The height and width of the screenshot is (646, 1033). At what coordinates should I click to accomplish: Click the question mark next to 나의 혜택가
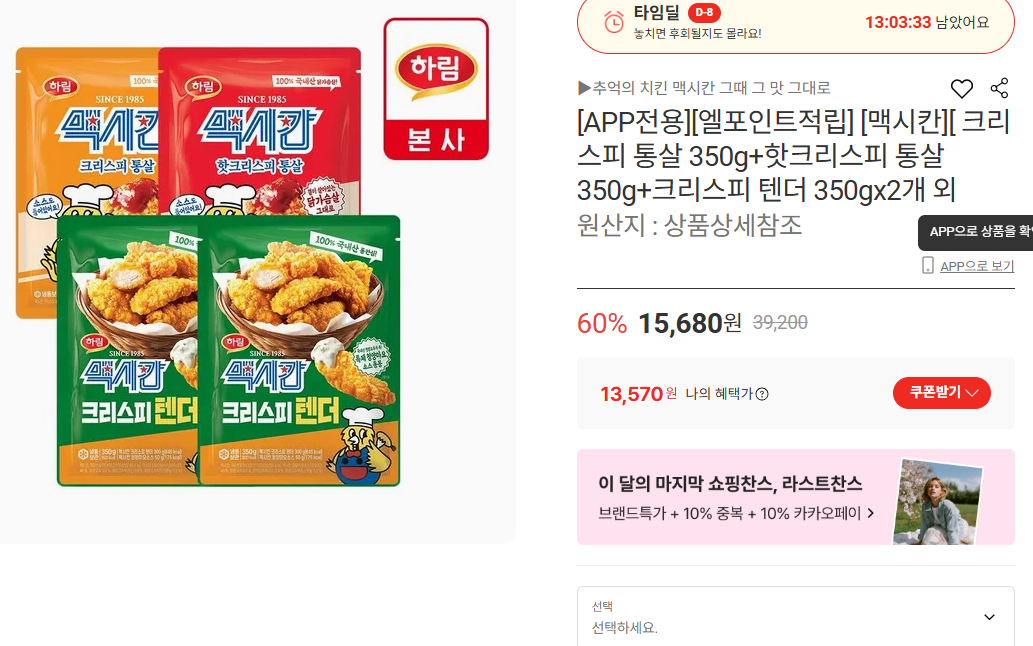pos(762,394)
